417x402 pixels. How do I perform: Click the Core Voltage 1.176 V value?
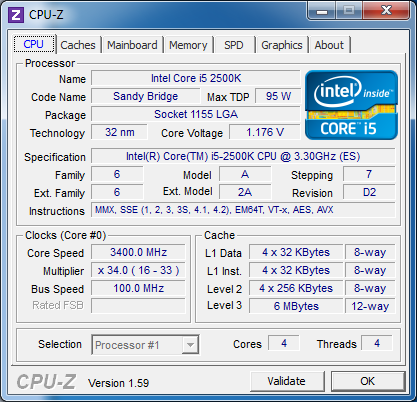pos(265,132)
